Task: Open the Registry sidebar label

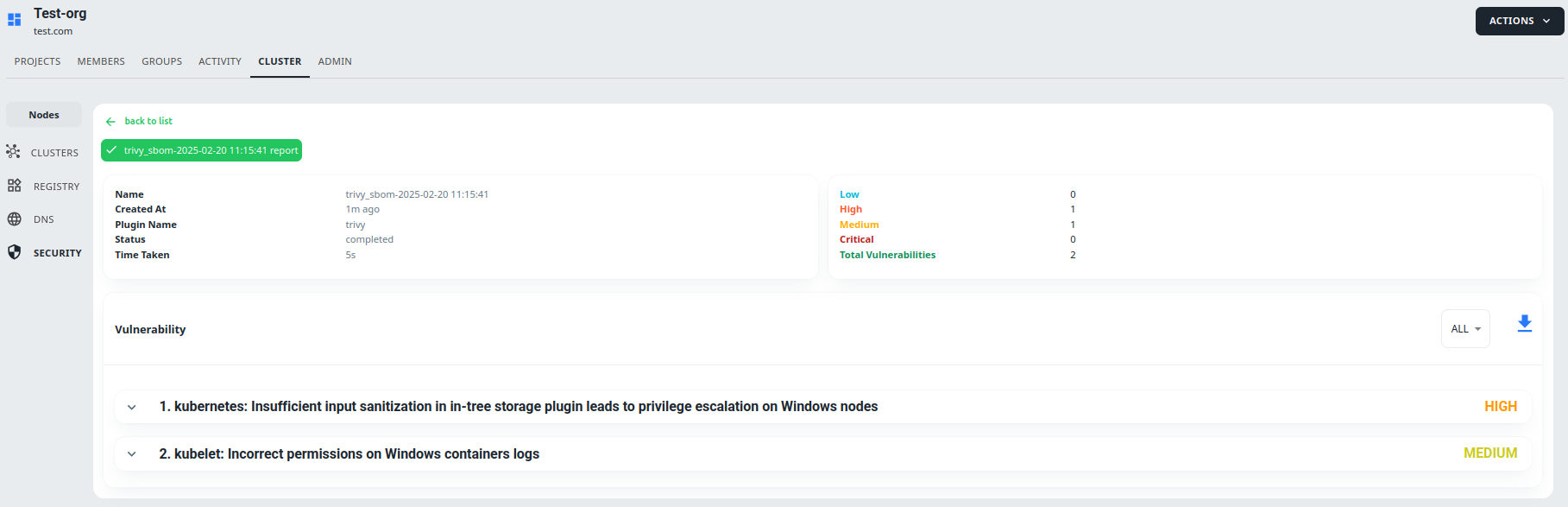Action: pyautogui.click(x=56, y=187)
